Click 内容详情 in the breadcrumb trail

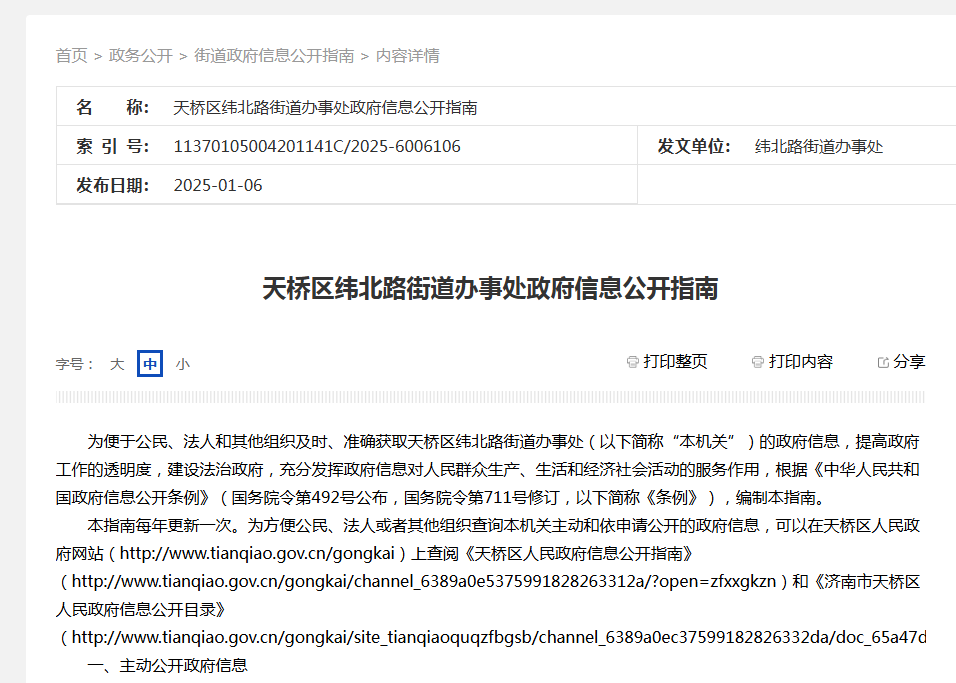(408, 56)
